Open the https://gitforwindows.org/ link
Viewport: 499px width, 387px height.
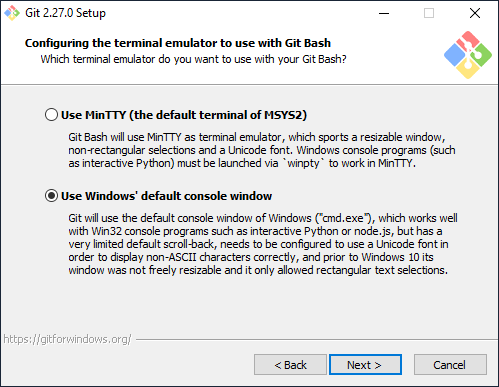coord(67,339)
